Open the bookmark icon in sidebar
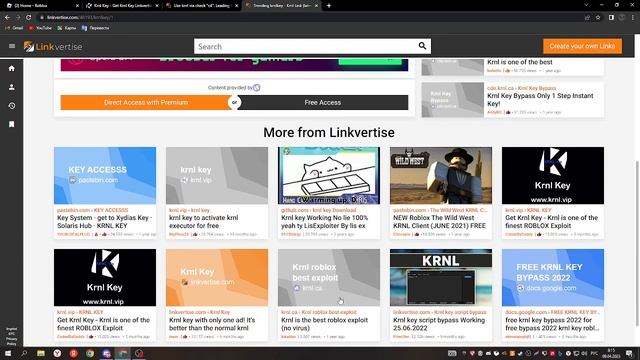Viewport: 640px width, 360px height. coord(11,124)
